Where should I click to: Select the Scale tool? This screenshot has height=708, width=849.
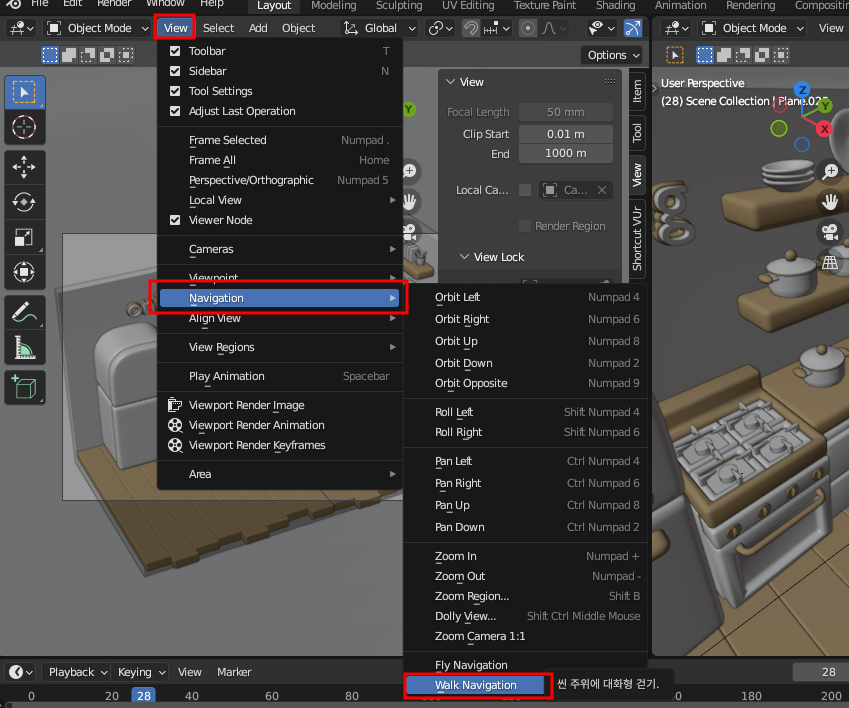click(24, 237)
